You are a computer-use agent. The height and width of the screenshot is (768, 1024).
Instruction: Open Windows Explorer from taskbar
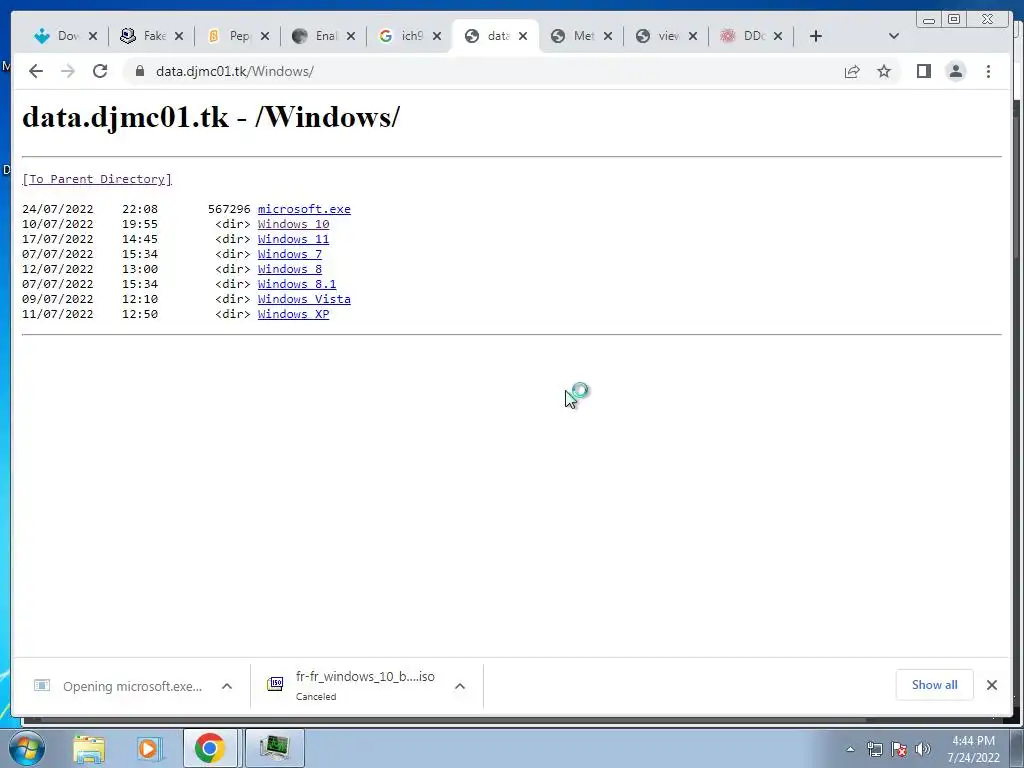pos(89,749)
